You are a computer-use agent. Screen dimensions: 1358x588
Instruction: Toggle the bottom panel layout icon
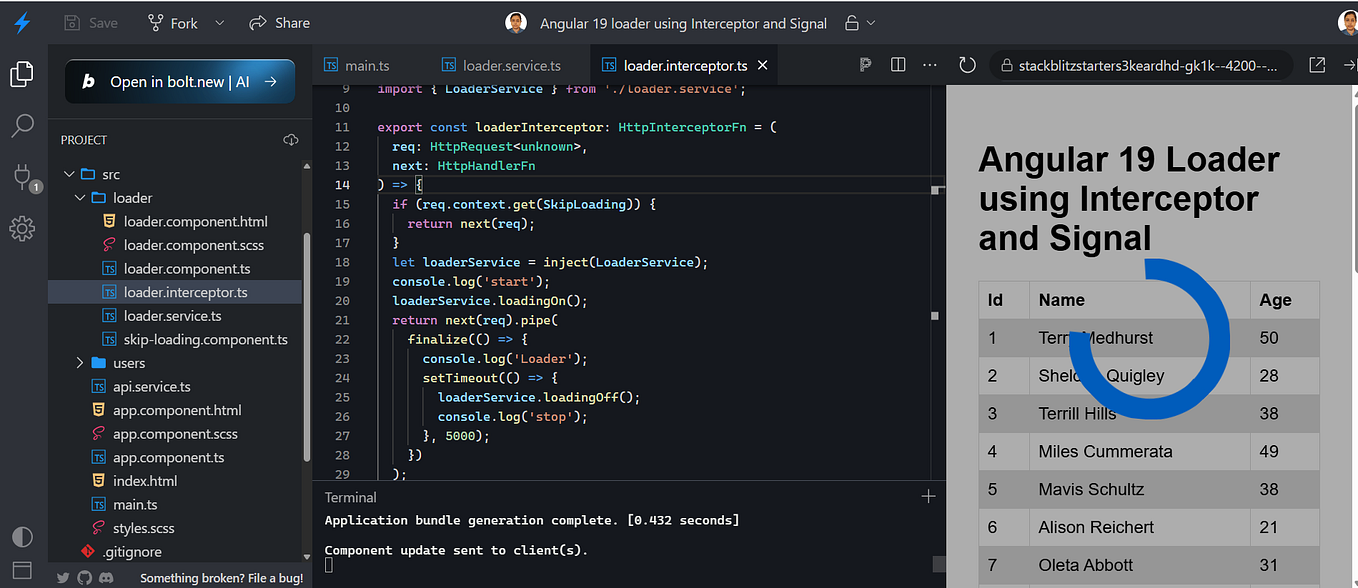pos(22,571)
